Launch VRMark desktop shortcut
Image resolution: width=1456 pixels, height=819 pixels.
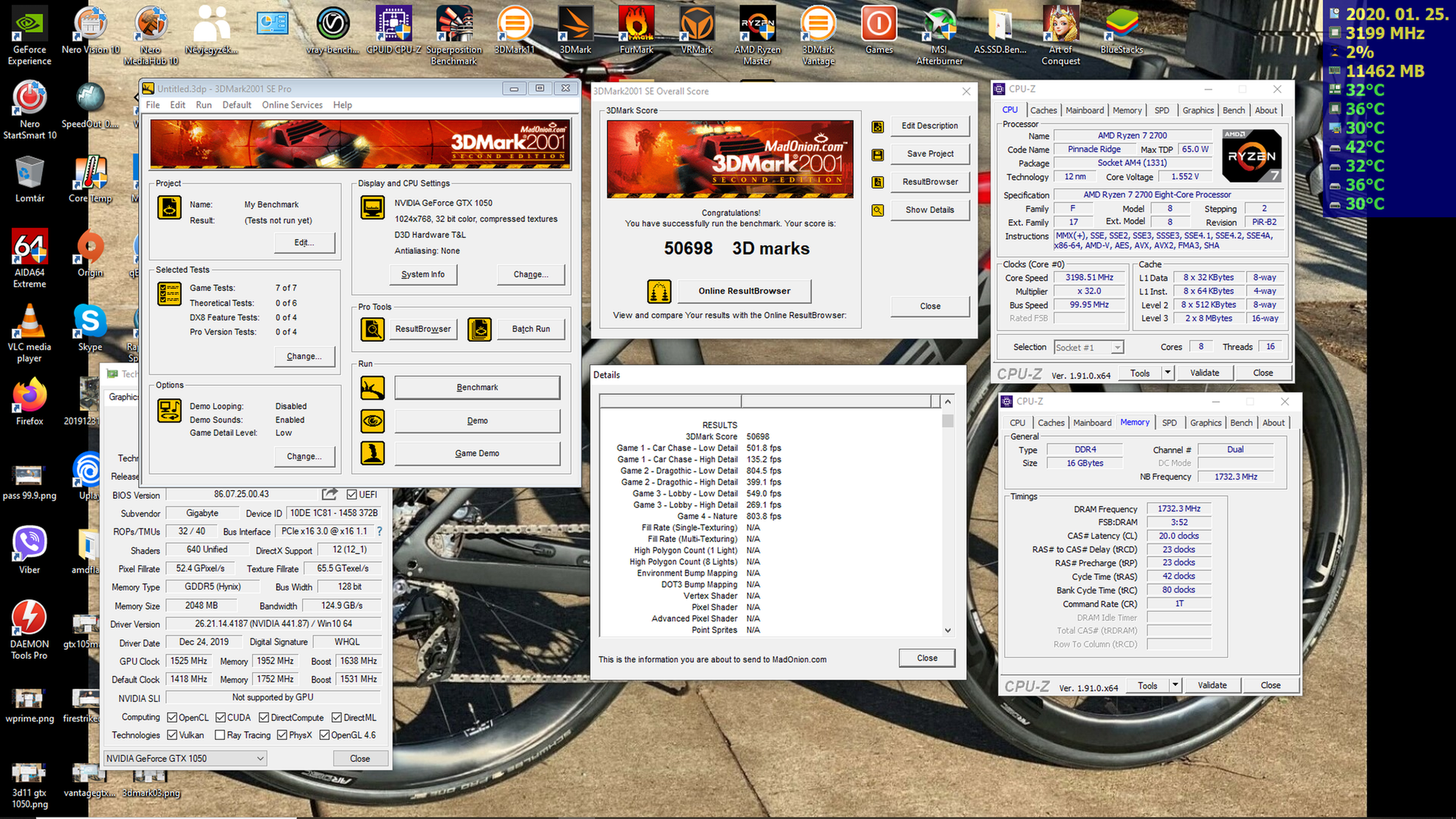coord(697,30)
